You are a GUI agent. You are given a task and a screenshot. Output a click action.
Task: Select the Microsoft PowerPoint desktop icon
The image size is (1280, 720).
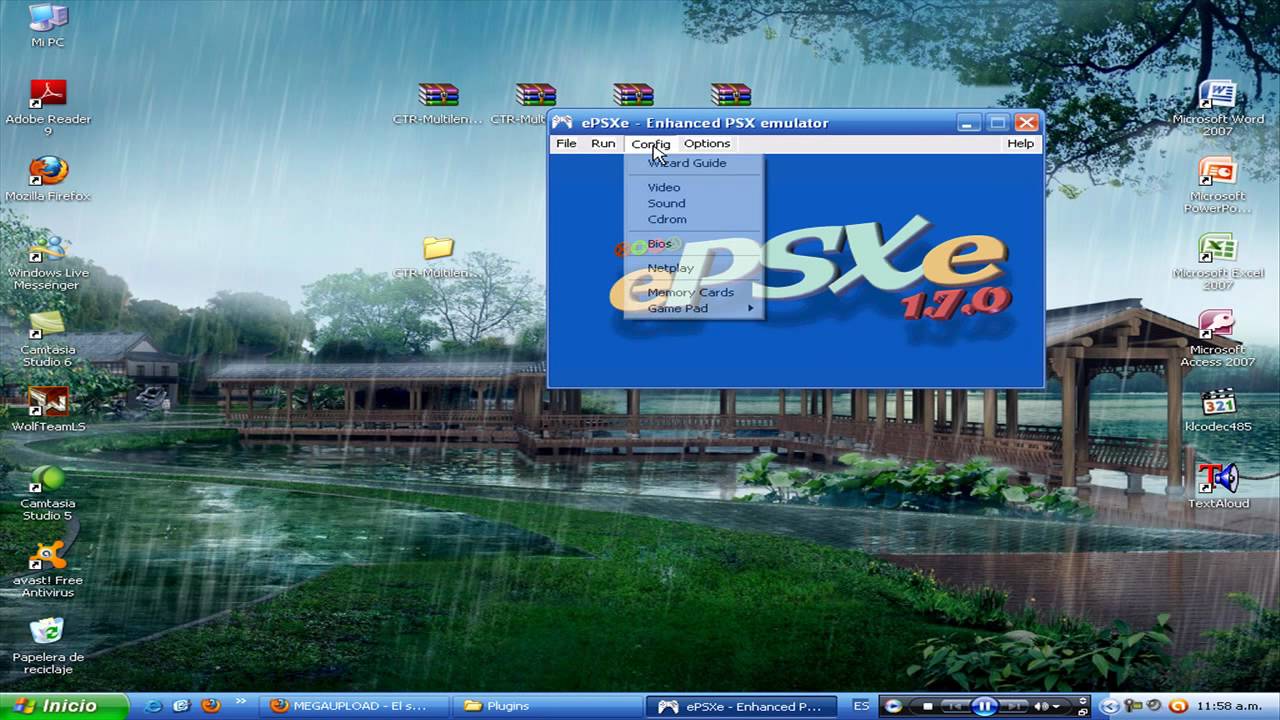click(1218, 185)
